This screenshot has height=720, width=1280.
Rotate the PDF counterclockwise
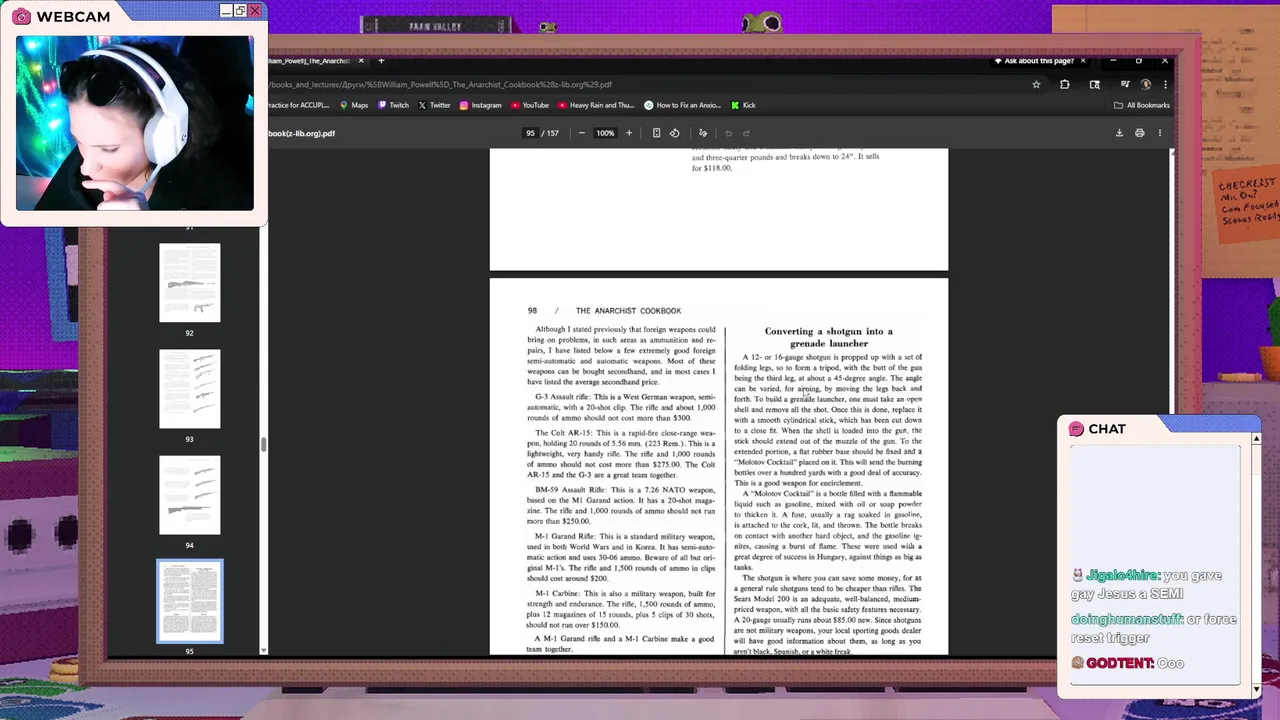pyautogui.click(x=674, y=133)
